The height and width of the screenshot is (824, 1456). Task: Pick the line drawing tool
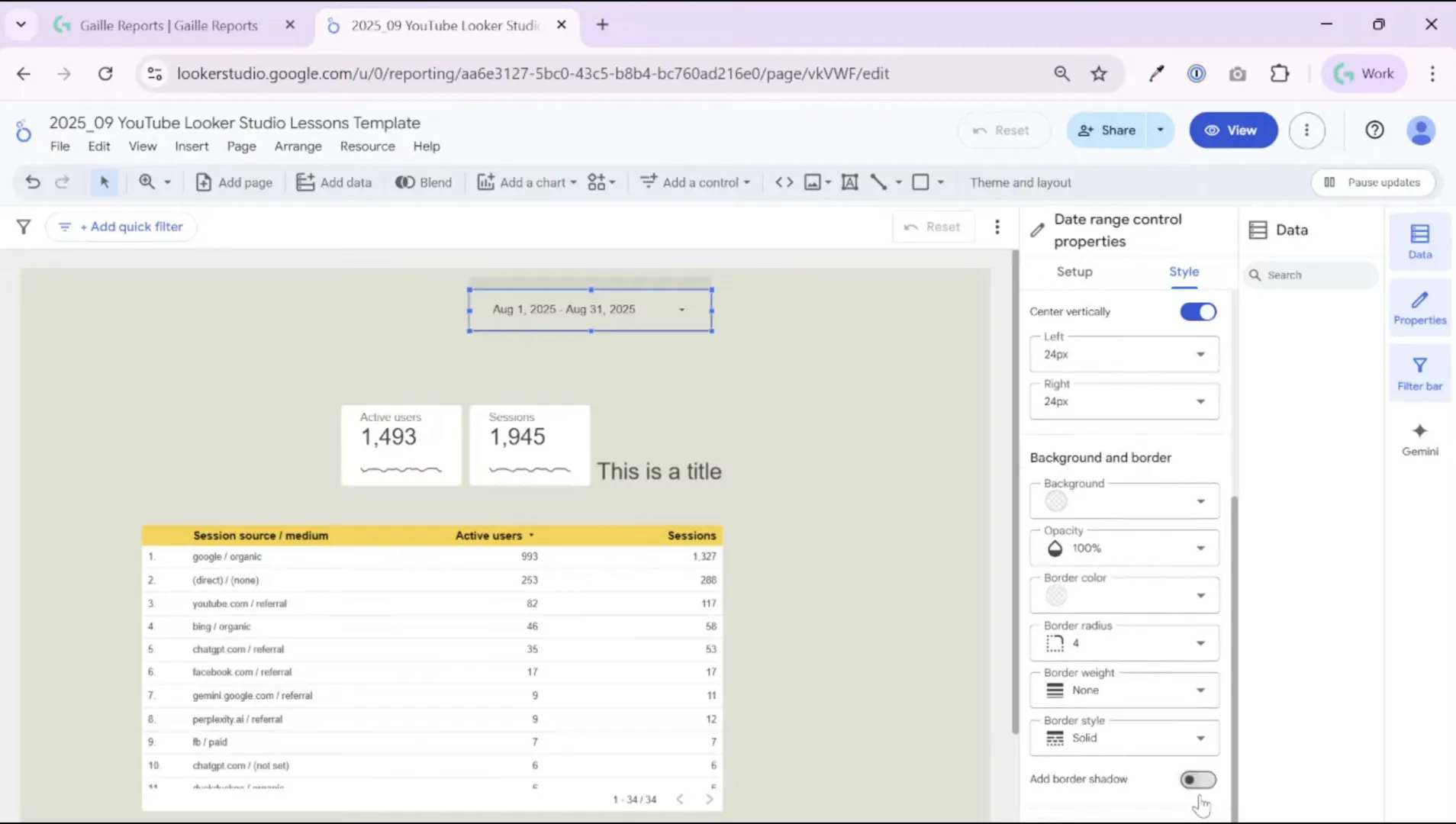tap(879, 182)
